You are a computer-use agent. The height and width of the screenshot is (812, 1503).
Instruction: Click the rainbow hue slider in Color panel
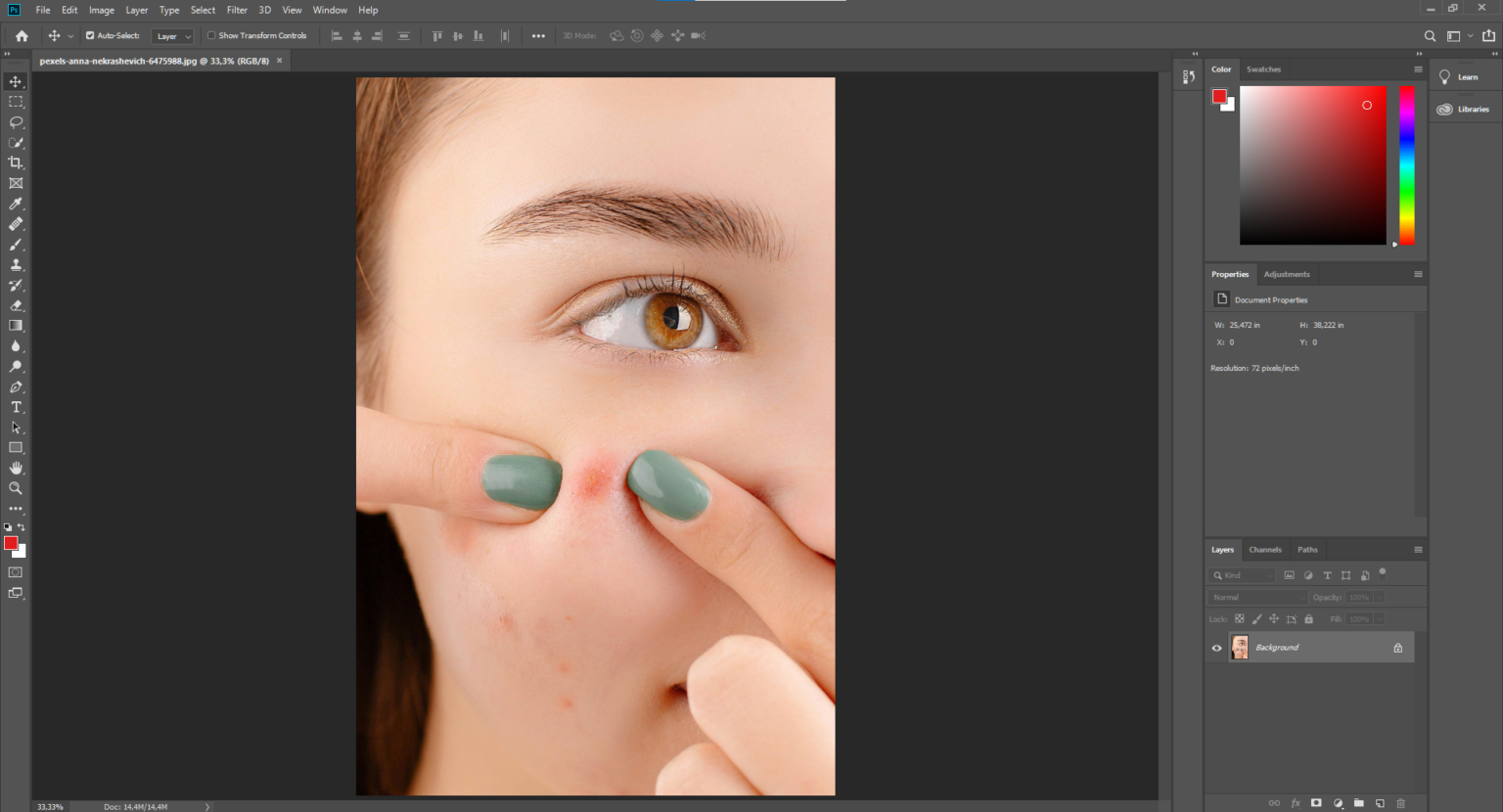click(x=1406, y=165)
